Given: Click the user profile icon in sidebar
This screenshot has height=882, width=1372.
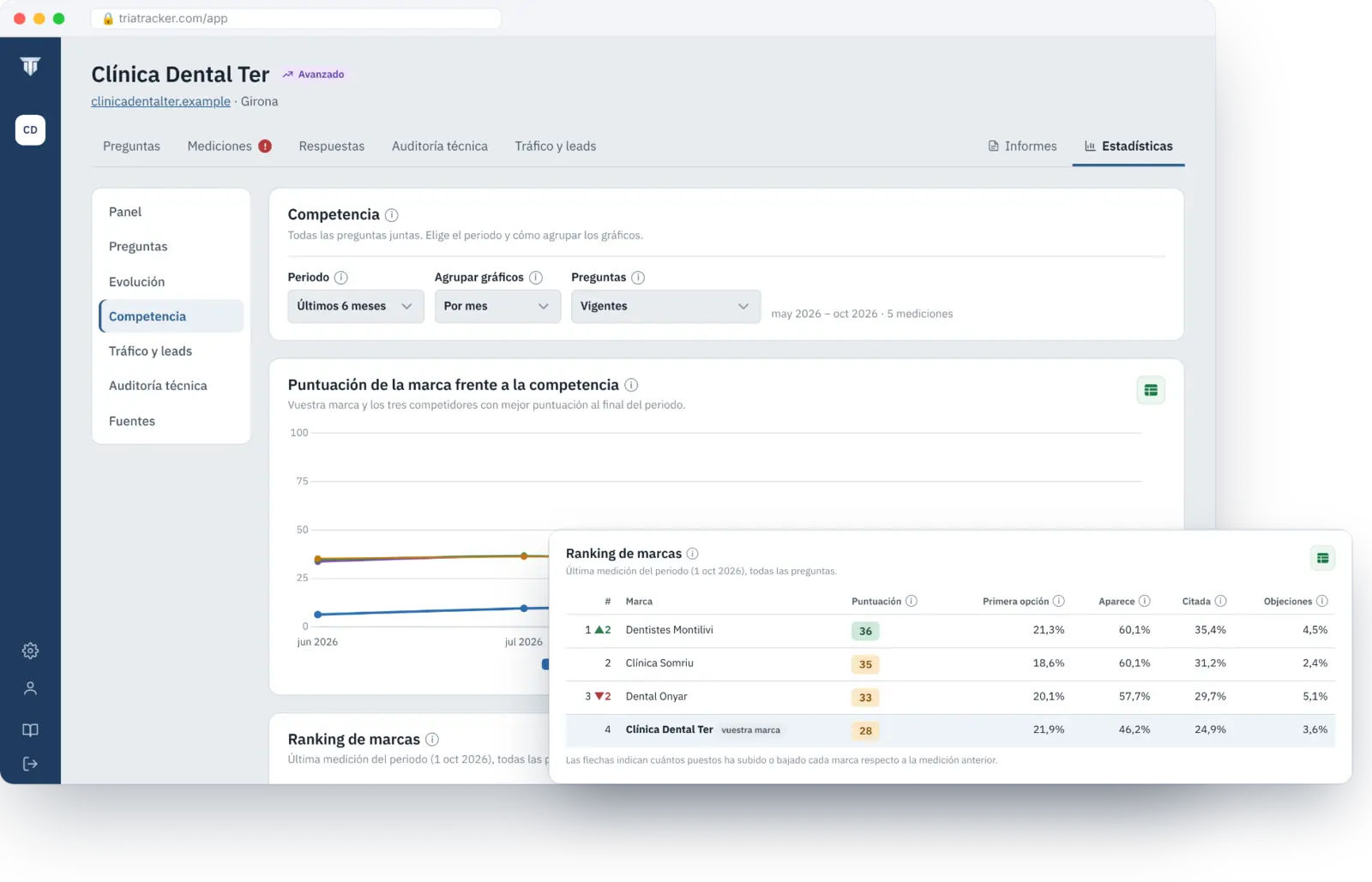Looking at the screenshot, I should [x=30, y=688].
